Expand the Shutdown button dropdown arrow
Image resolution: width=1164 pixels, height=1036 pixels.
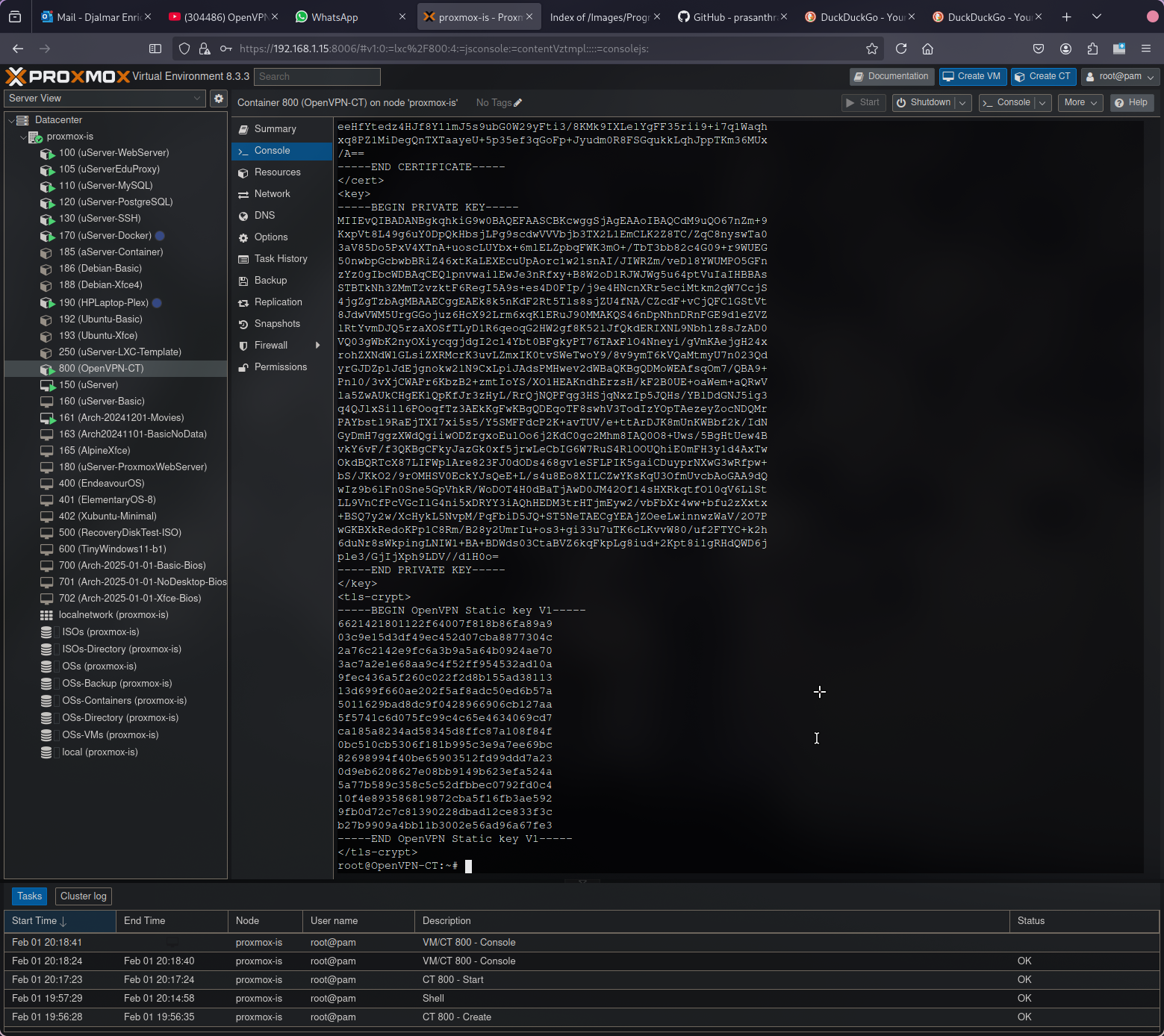962,103
